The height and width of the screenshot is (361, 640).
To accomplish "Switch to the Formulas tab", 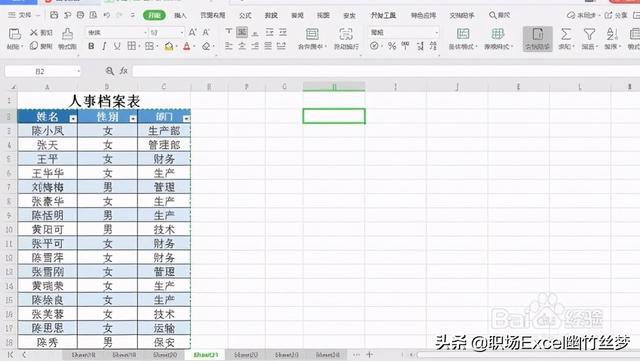I will click(x=245, y=16).
